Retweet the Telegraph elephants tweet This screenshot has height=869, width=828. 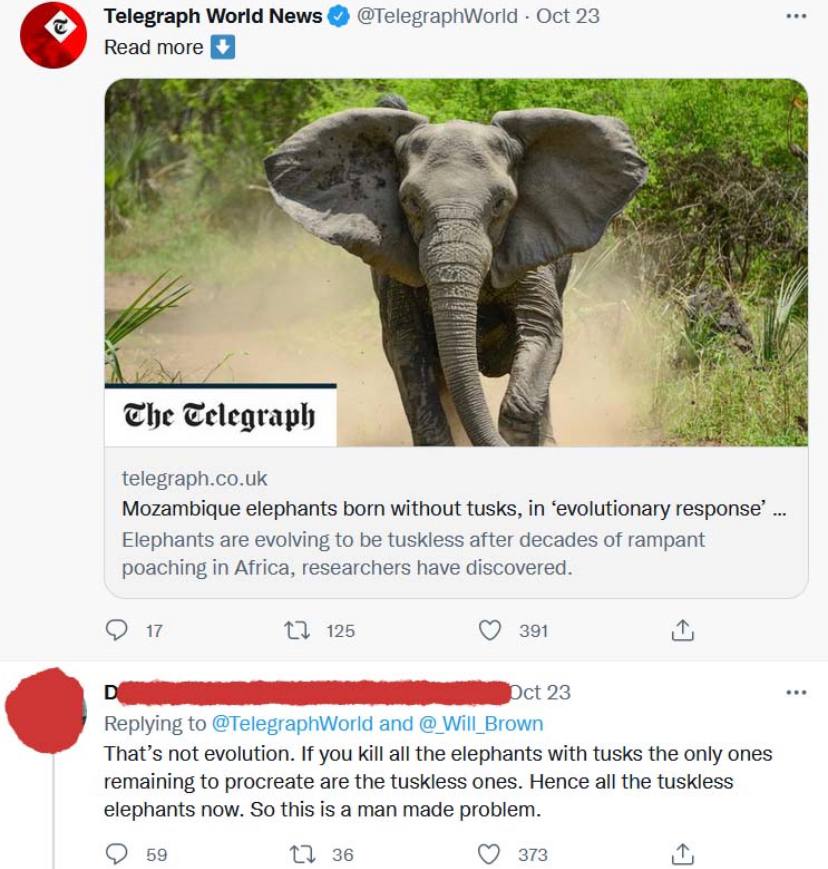point(298,630)
